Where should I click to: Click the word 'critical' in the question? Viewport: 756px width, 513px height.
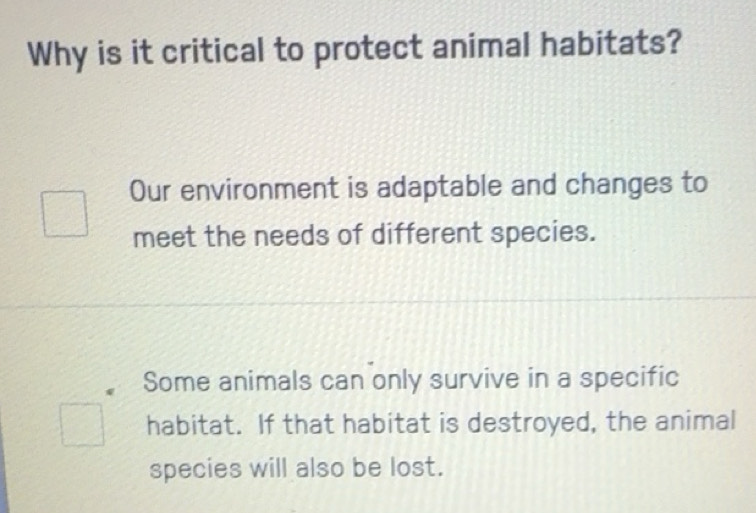coord(213,51)
